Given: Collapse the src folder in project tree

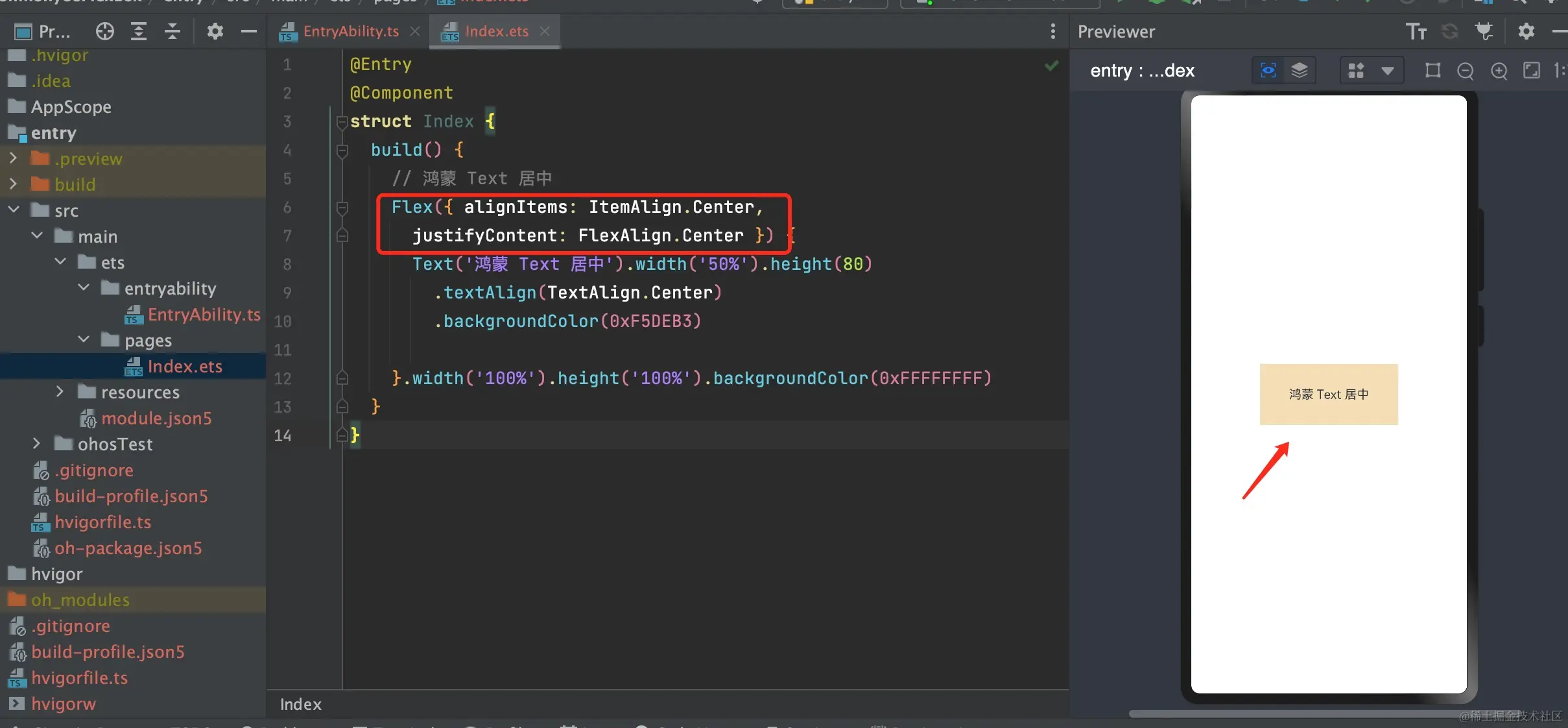Looking at the screenshot, I should click(14, 210).
